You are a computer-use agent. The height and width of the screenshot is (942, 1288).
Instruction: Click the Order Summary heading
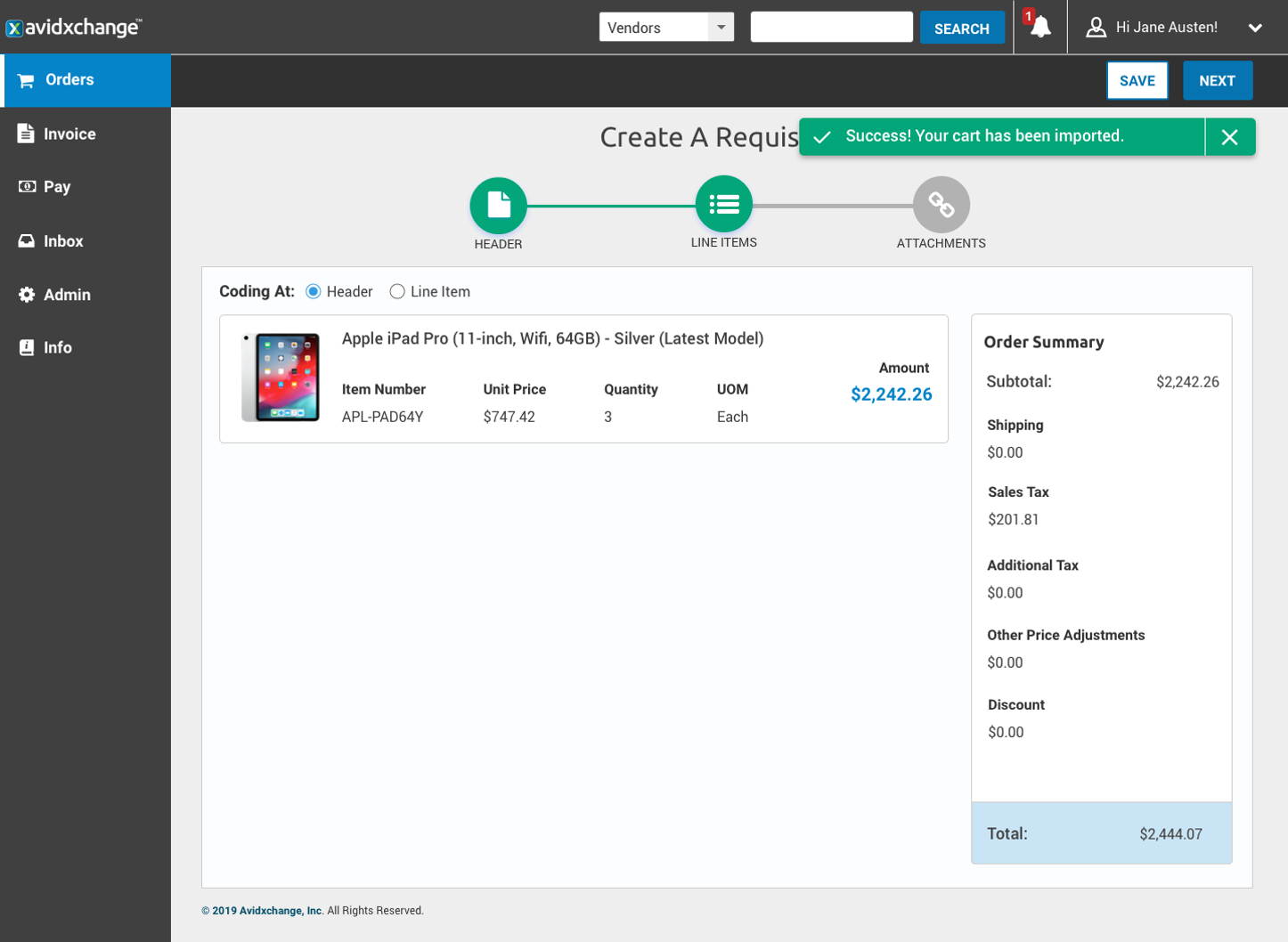point(1043,342)
